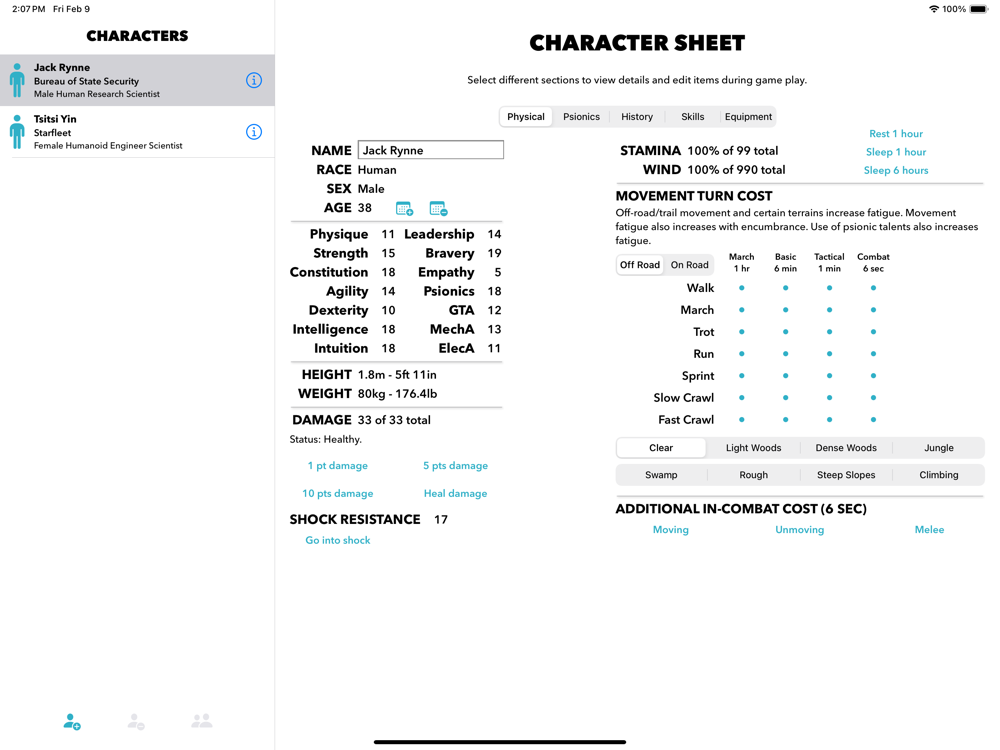Viewport: 1000px width, 750px height.
Task: Open the History tab
Action: [637, 117]
